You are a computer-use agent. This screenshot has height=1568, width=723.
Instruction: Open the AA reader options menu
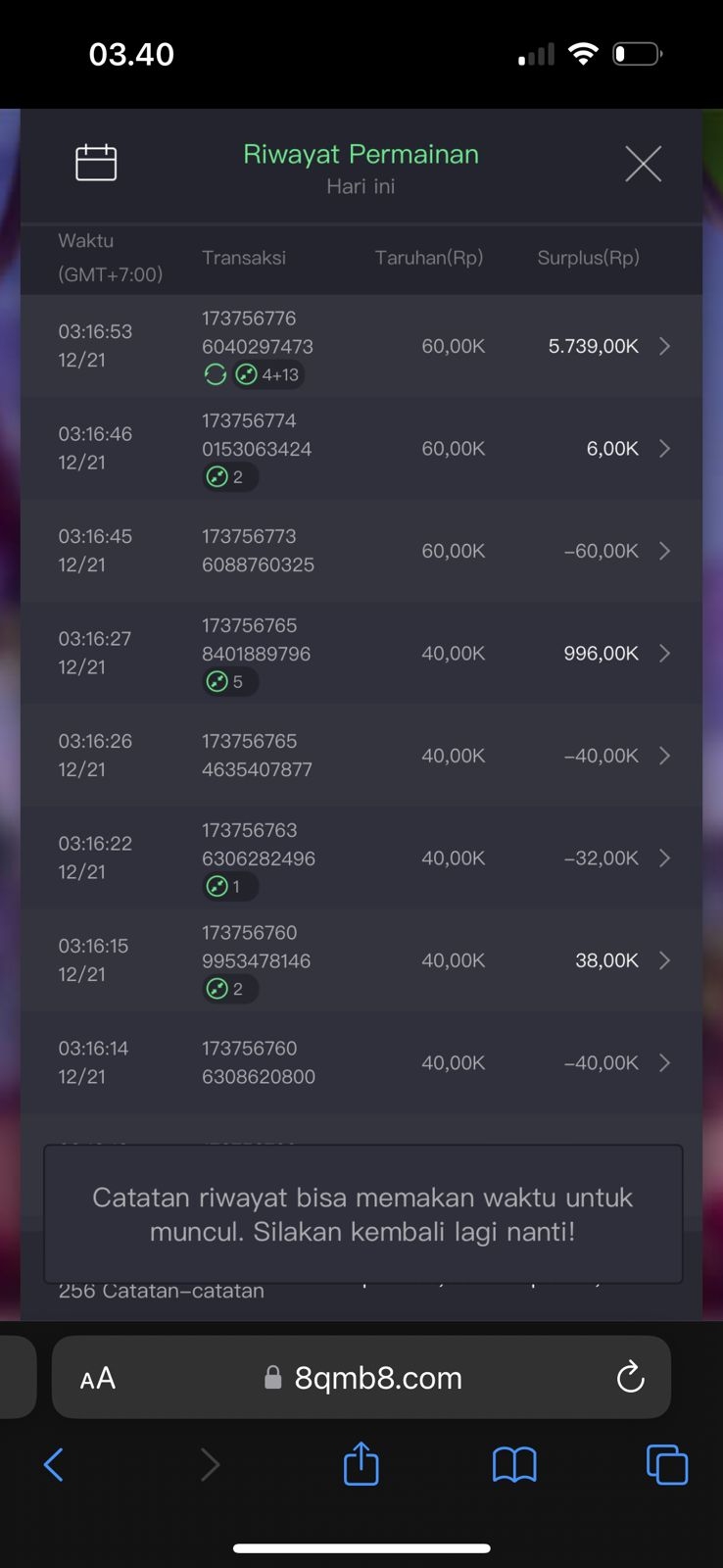98,1378
